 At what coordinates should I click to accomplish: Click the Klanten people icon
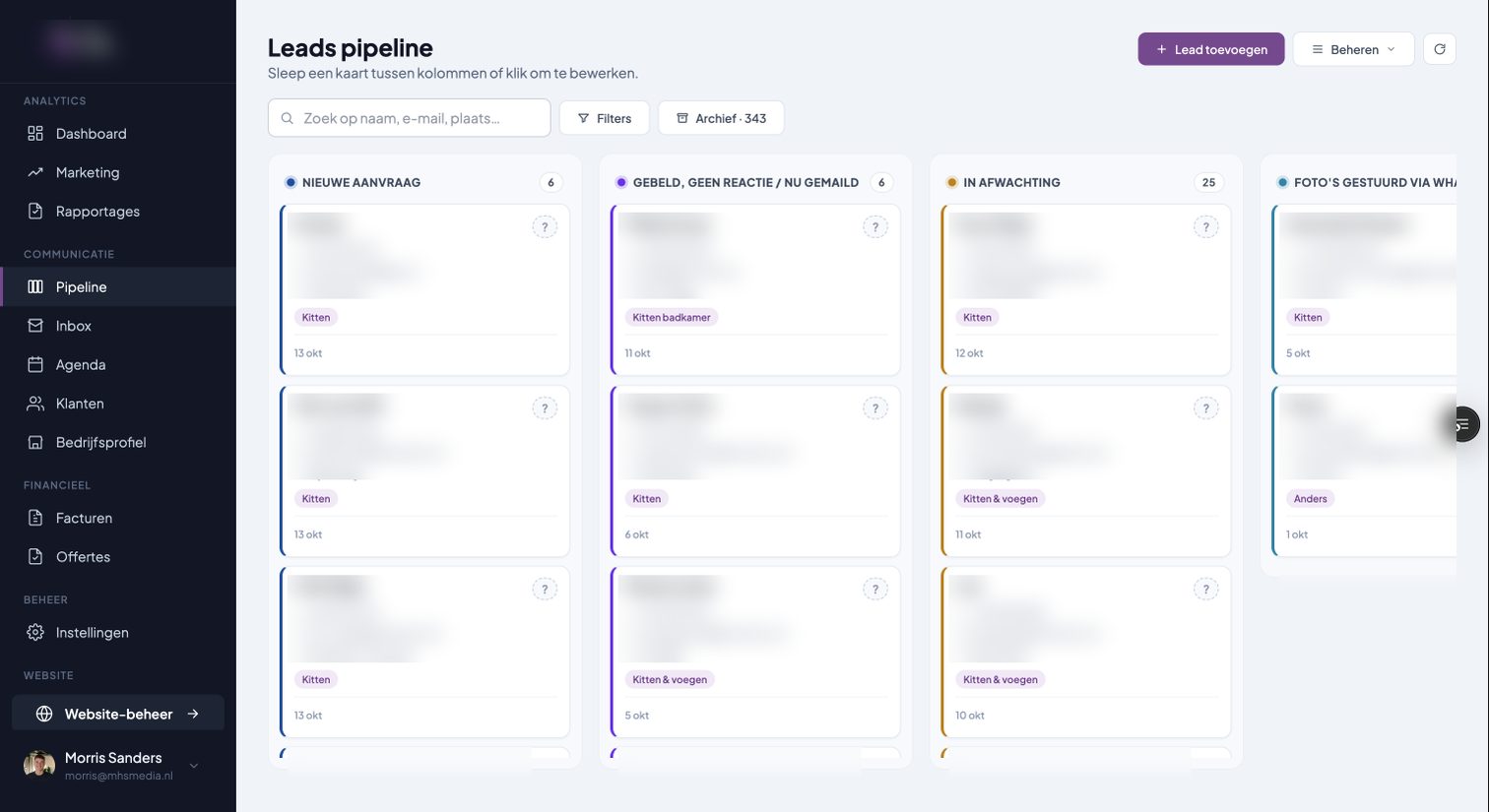tap(35, 404)
